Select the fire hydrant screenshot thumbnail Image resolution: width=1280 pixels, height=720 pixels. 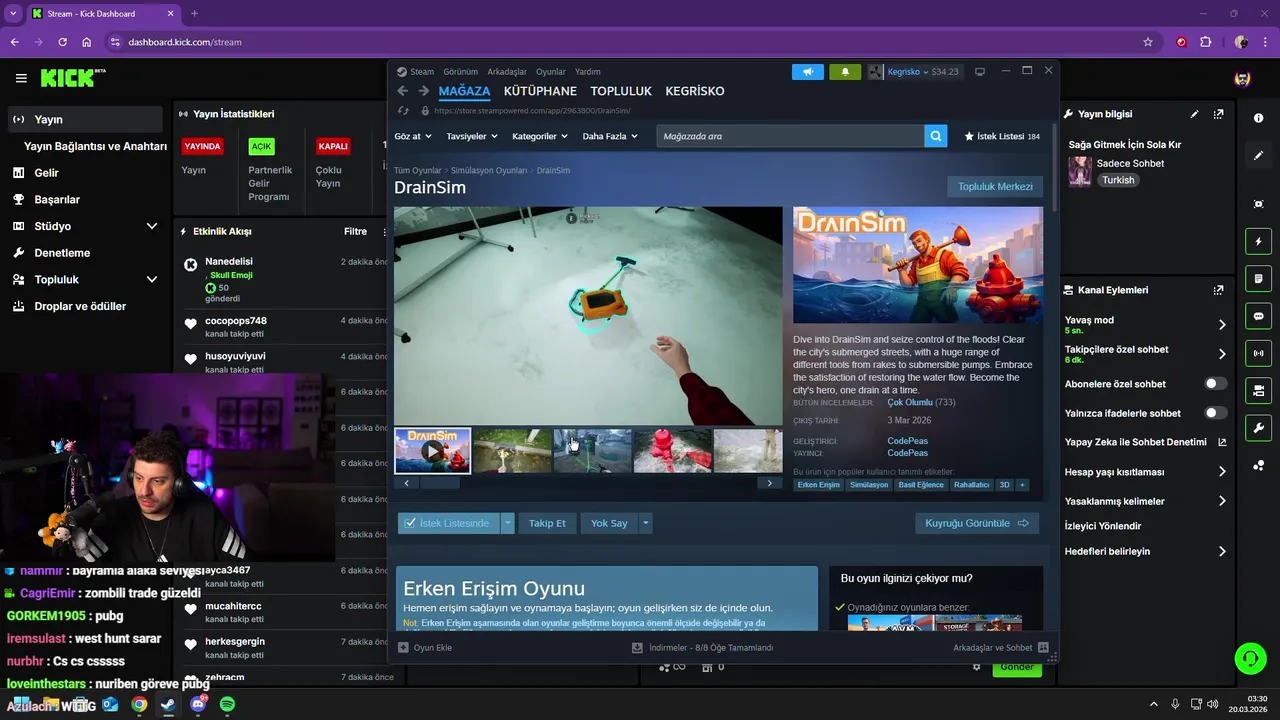pos(673,451)
